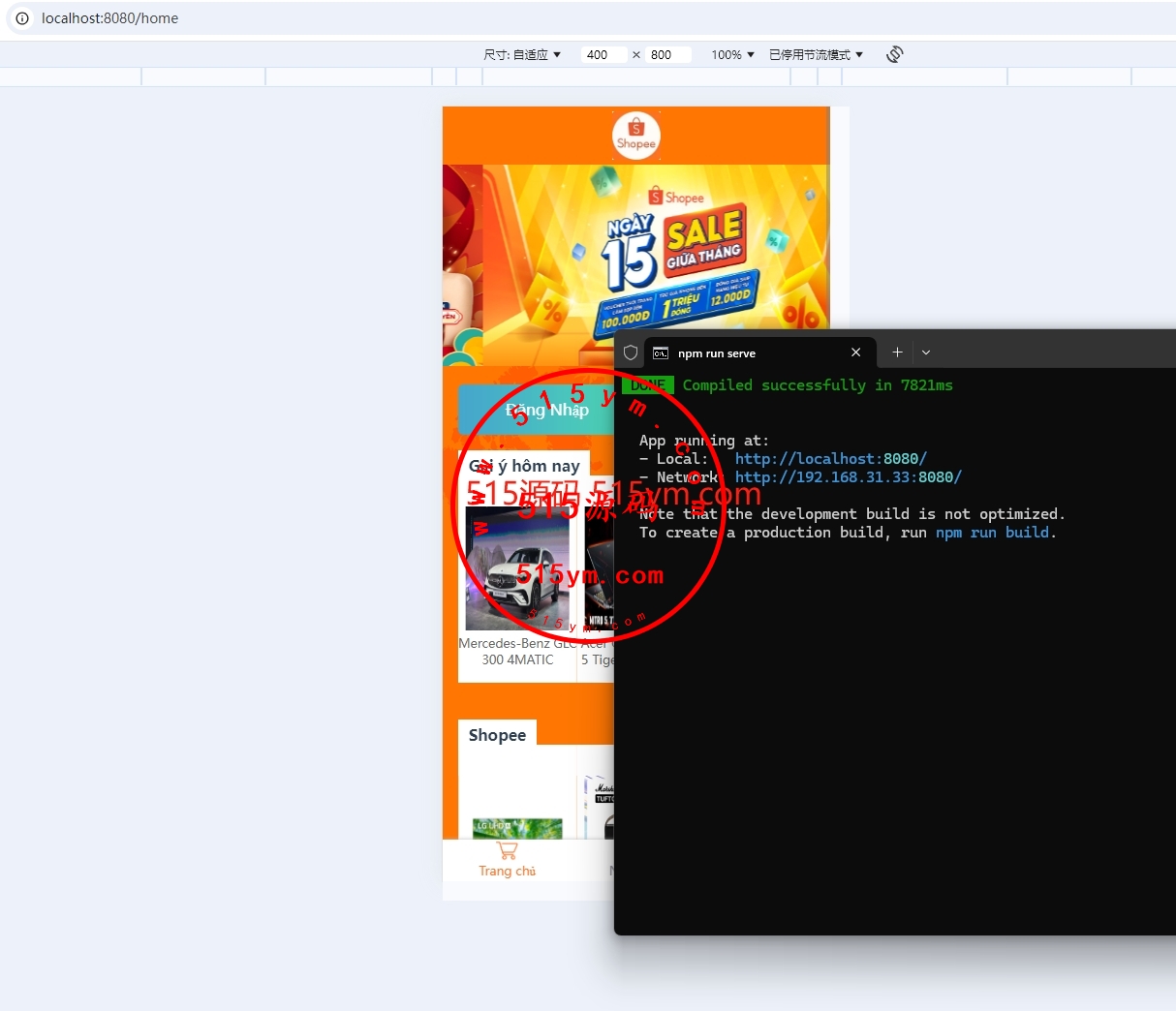This screenshot has height=1011, width=1176.
Task: Expand the terminal profile chevron dropdown
Action: tap(926, 352)
